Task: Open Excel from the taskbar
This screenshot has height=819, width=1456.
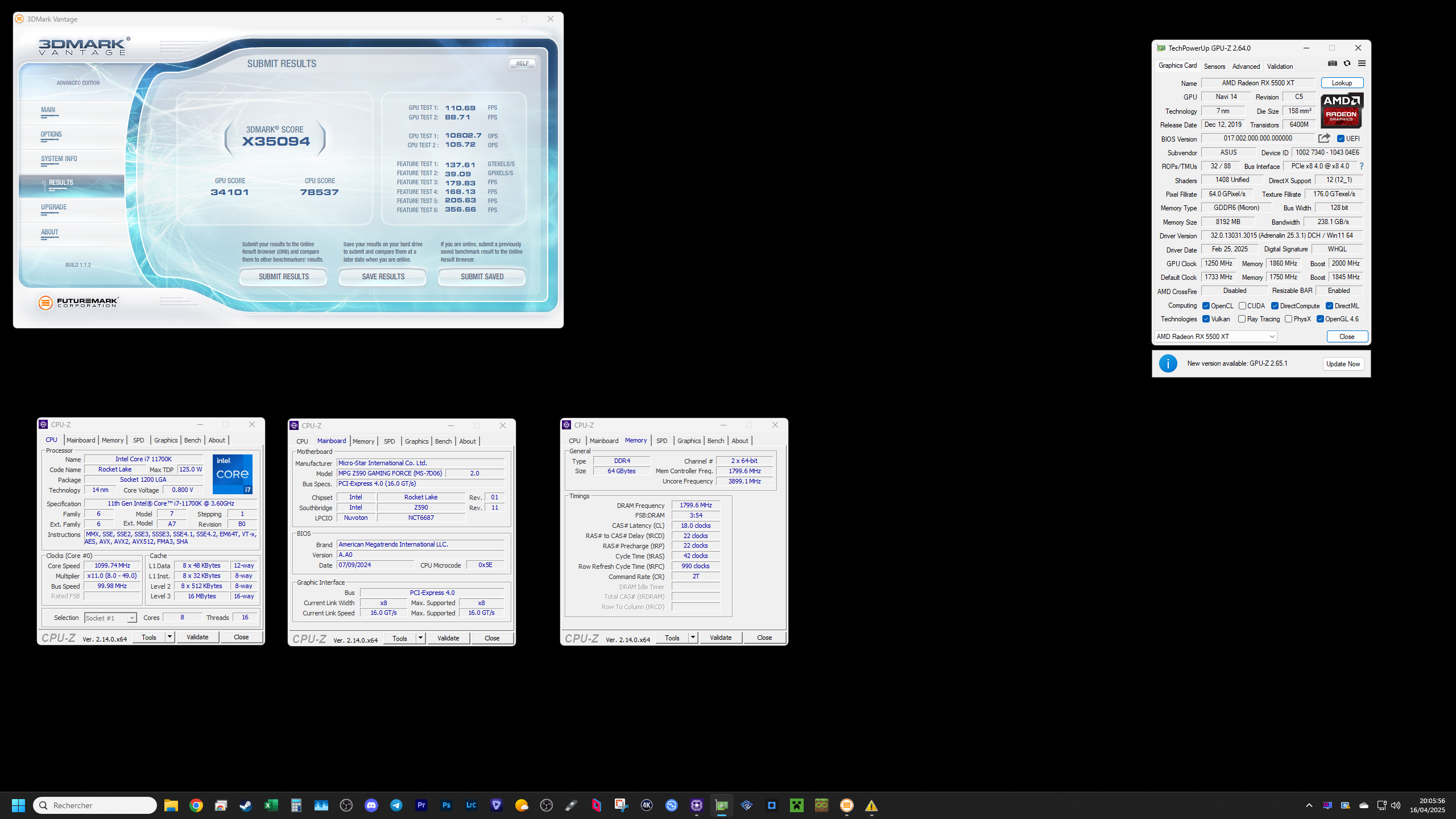Action: (271, 805)
